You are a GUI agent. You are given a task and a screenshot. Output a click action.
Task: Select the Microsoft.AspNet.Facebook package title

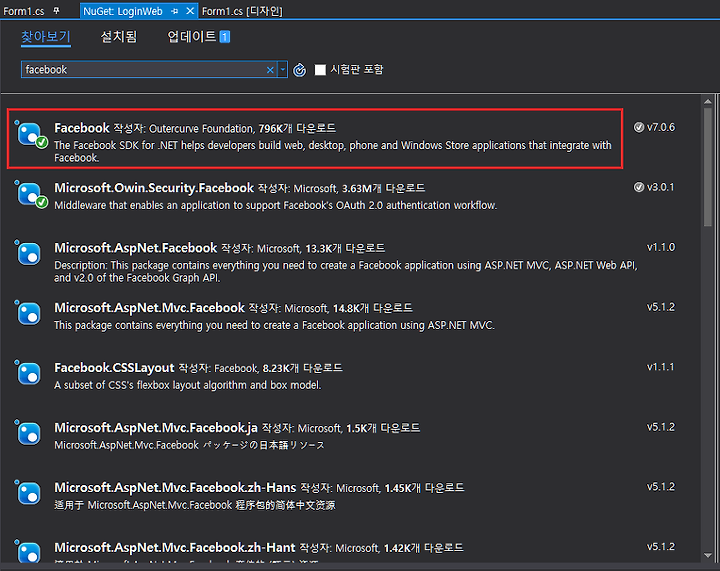[x=135, y=248]
